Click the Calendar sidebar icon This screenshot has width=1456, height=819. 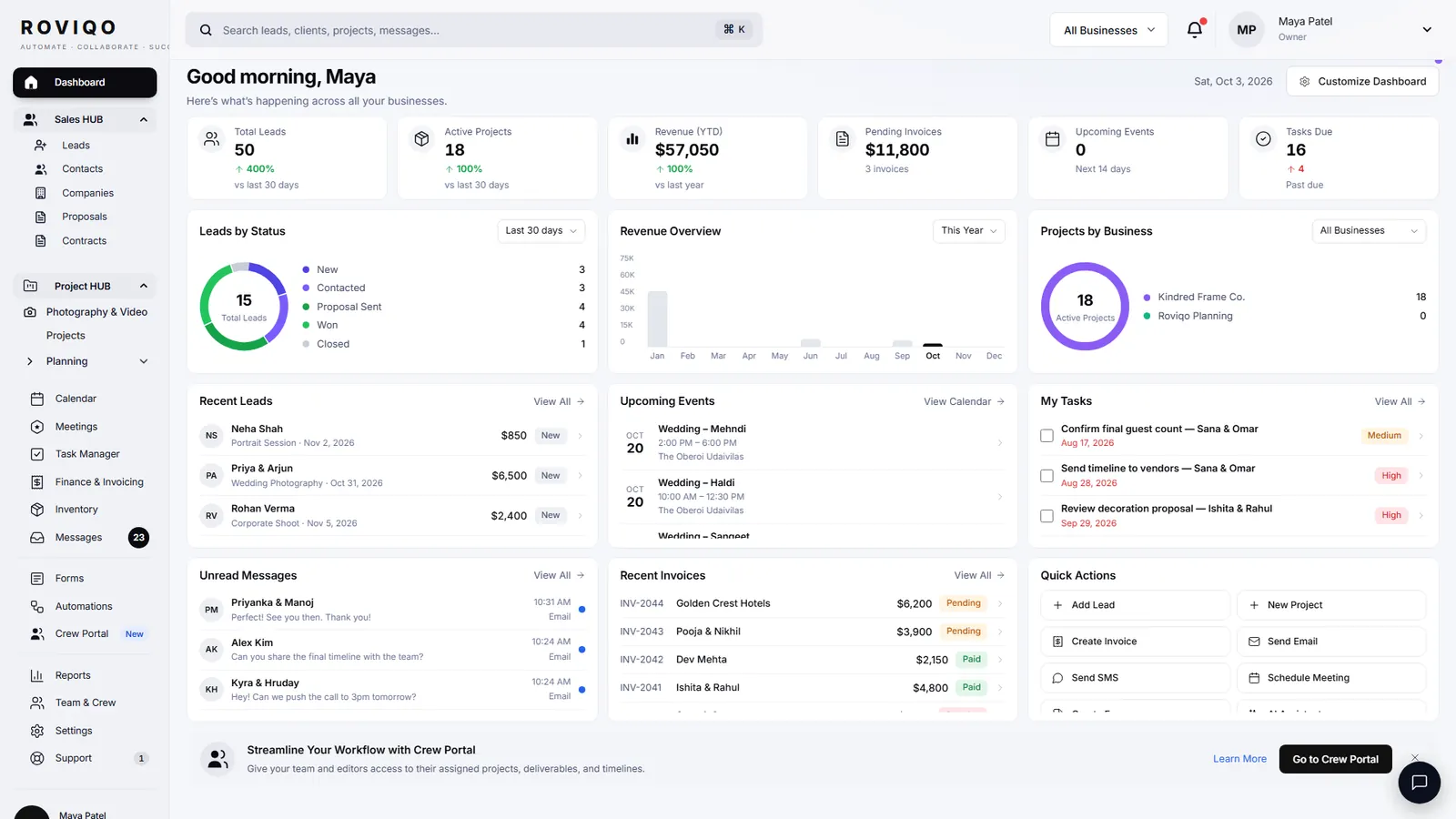(37, 399)
